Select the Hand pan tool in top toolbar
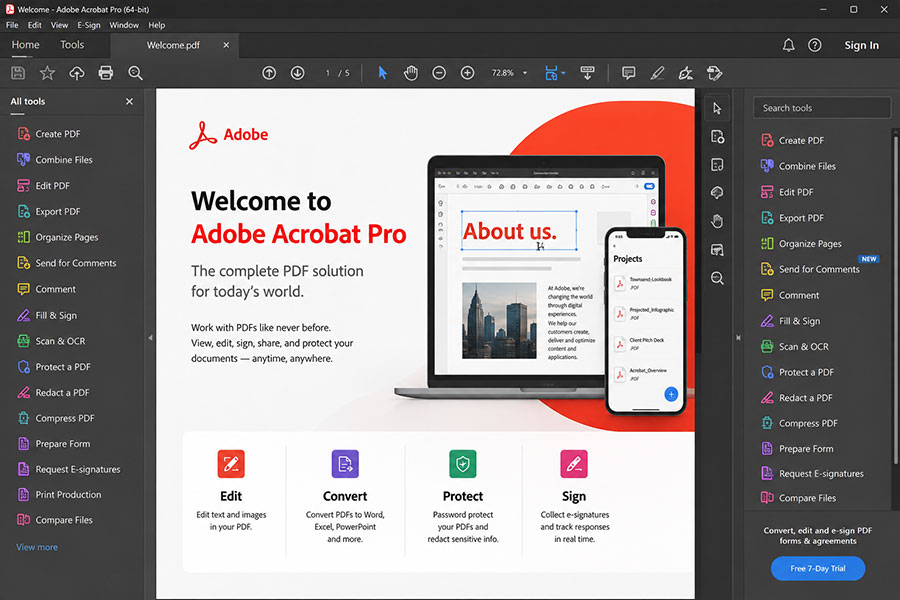This screenshot has height=600, width=900. [410, 73]
